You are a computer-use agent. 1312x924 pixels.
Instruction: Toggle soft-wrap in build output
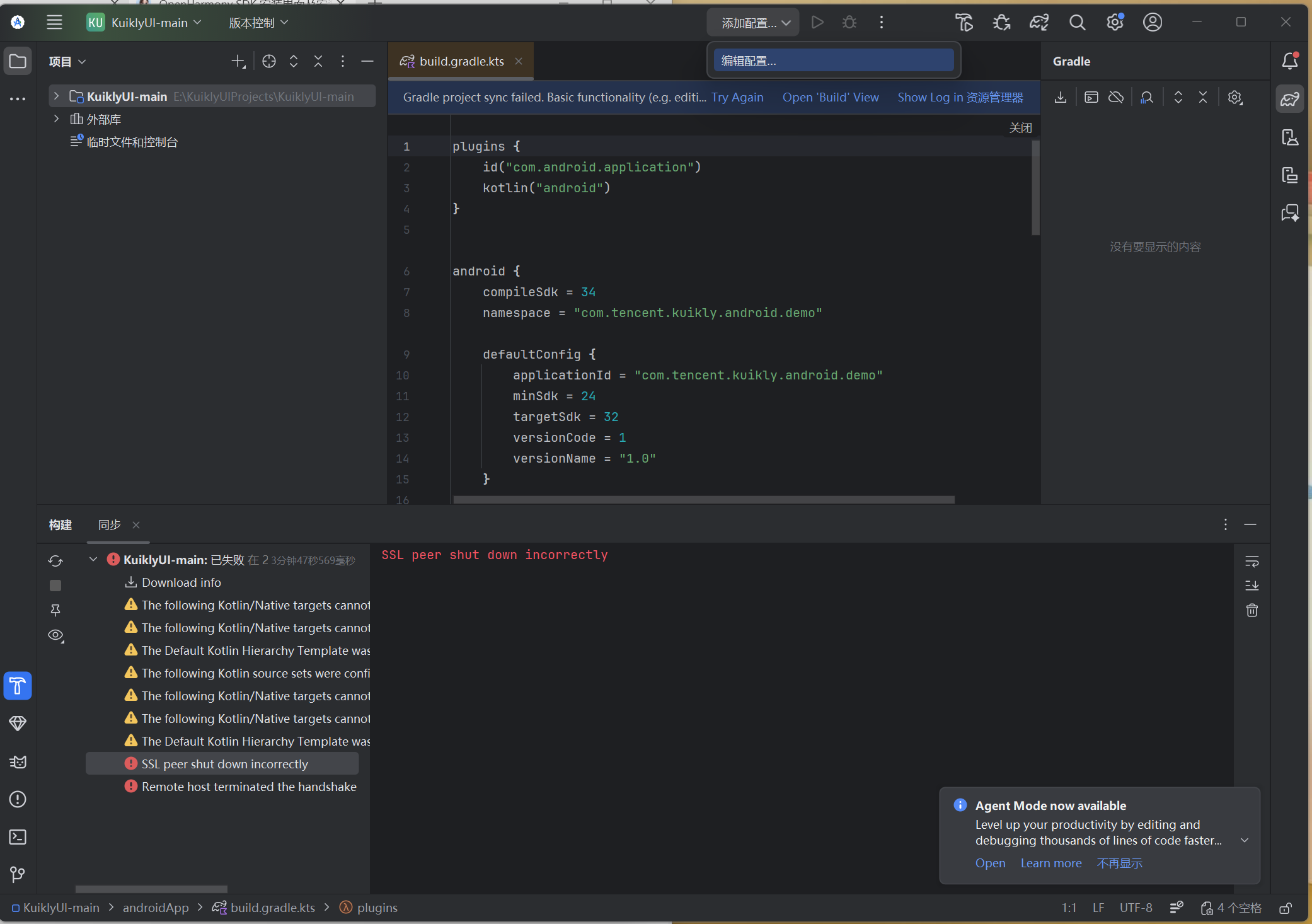pos(1252,561)
